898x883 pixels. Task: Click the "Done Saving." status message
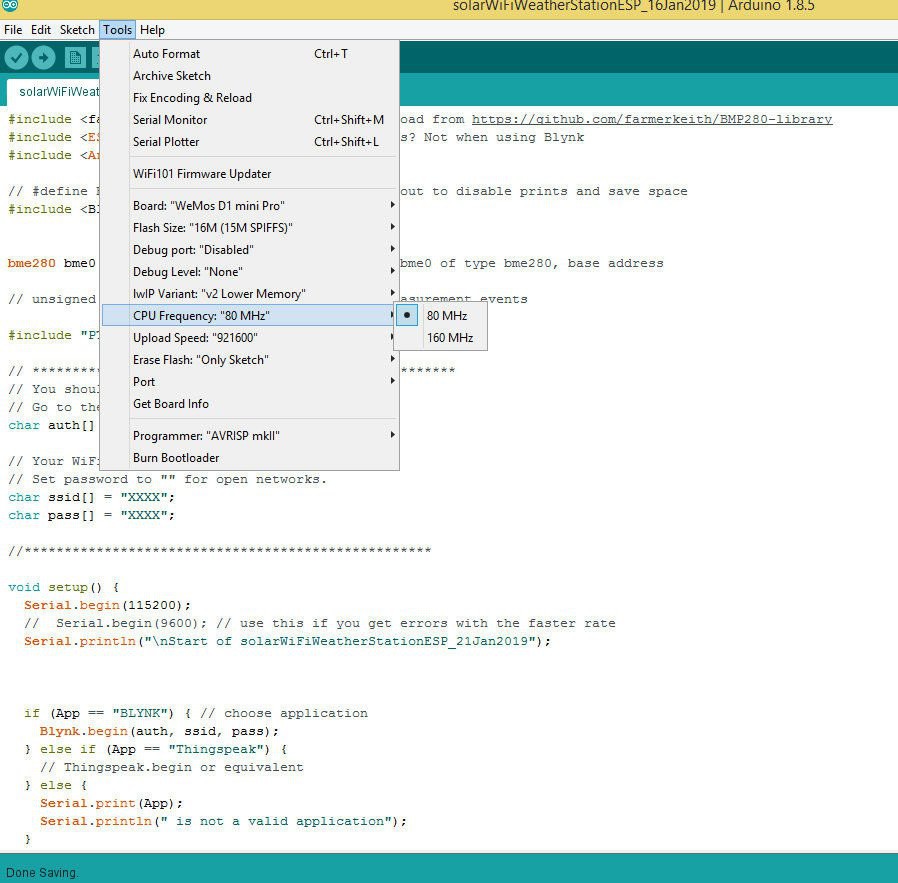coord(42,873)
